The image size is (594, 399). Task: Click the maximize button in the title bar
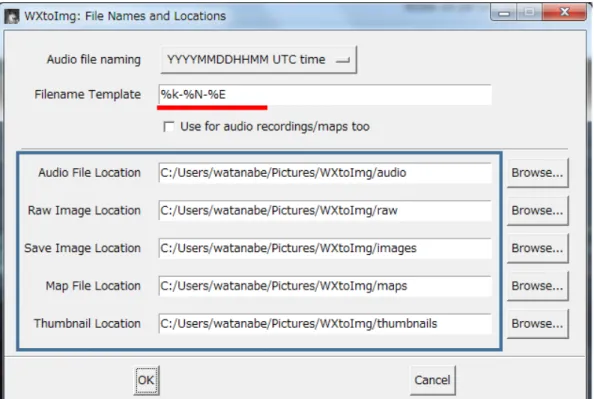(x=530, y=13)
